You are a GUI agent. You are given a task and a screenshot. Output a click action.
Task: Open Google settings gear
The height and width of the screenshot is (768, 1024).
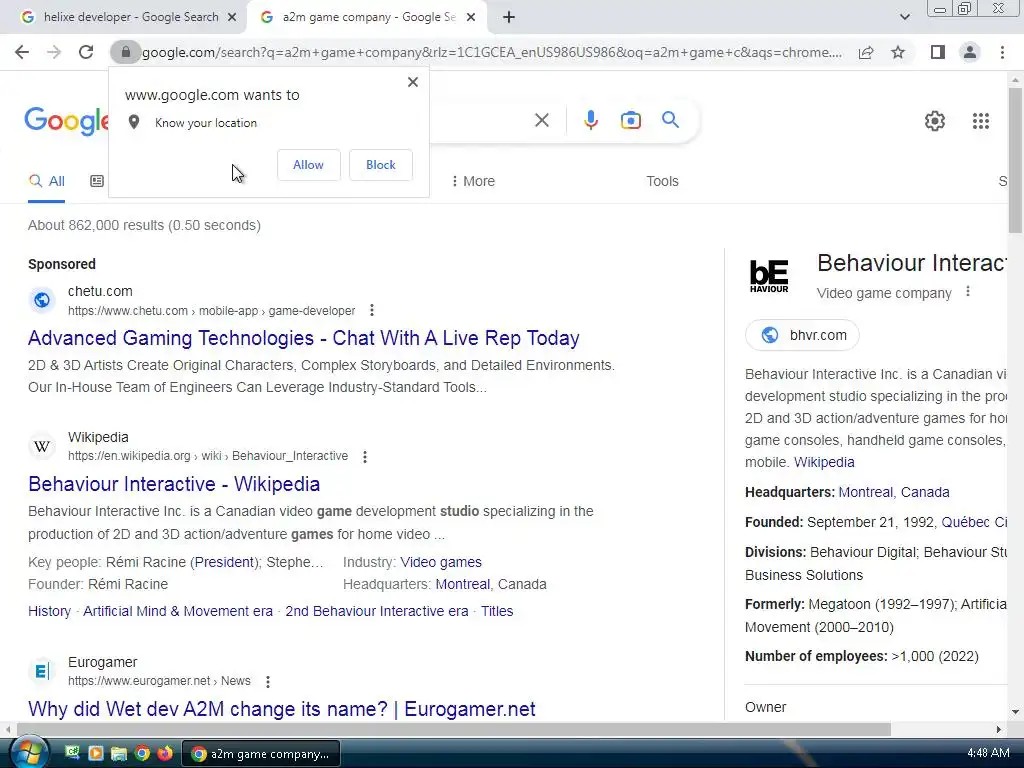[x=935, y=121]
